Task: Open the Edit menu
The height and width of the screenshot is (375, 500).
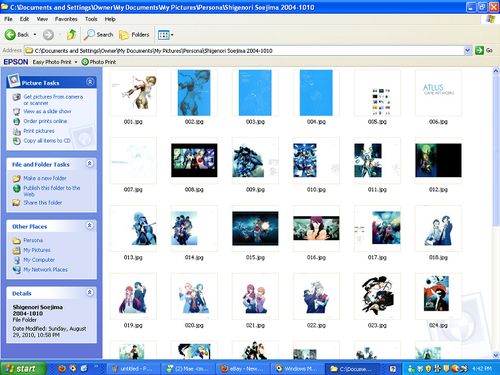Action: [24, 19]
